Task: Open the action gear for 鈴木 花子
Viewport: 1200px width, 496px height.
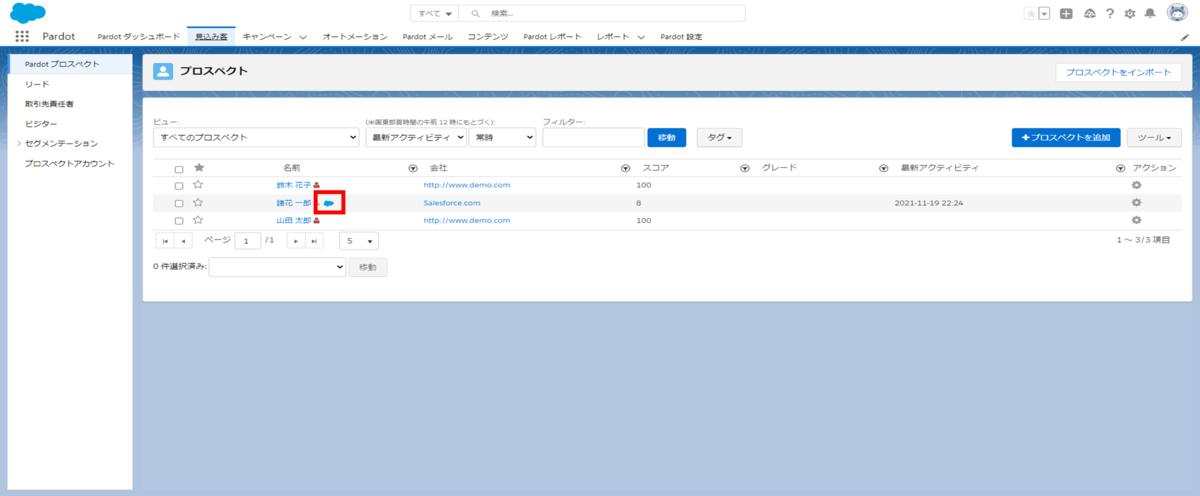Action: (x=1136, y=185)
